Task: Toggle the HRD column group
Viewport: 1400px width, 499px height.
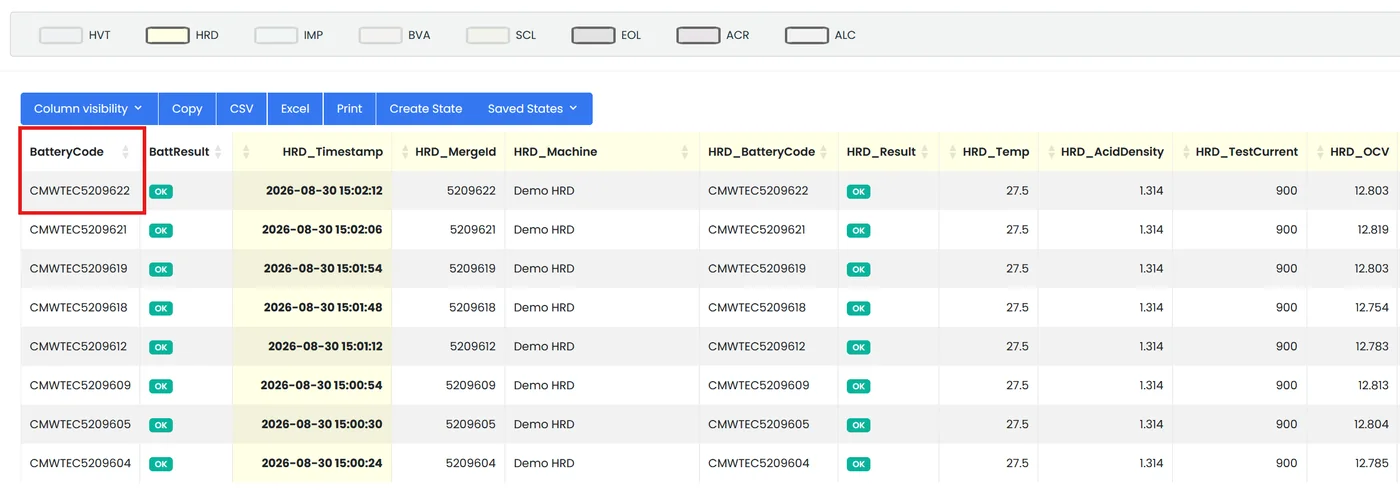Action: (x=167, y=35)
